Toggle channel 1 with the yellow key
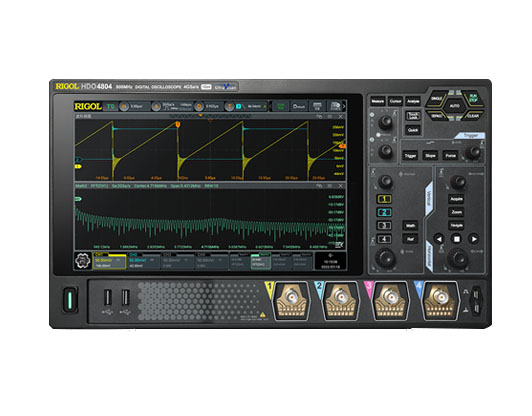 click(384, 199)
